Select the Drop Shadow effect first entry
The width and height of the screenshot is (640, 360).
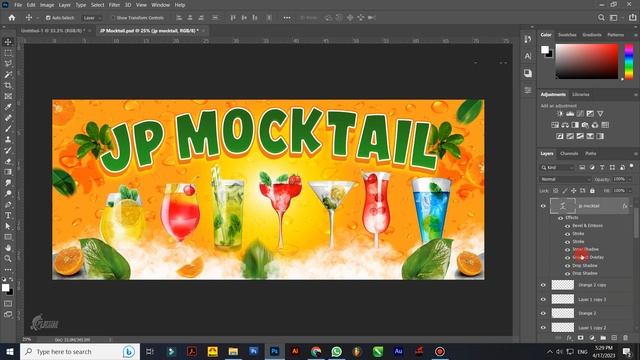[x=584, y=265]
